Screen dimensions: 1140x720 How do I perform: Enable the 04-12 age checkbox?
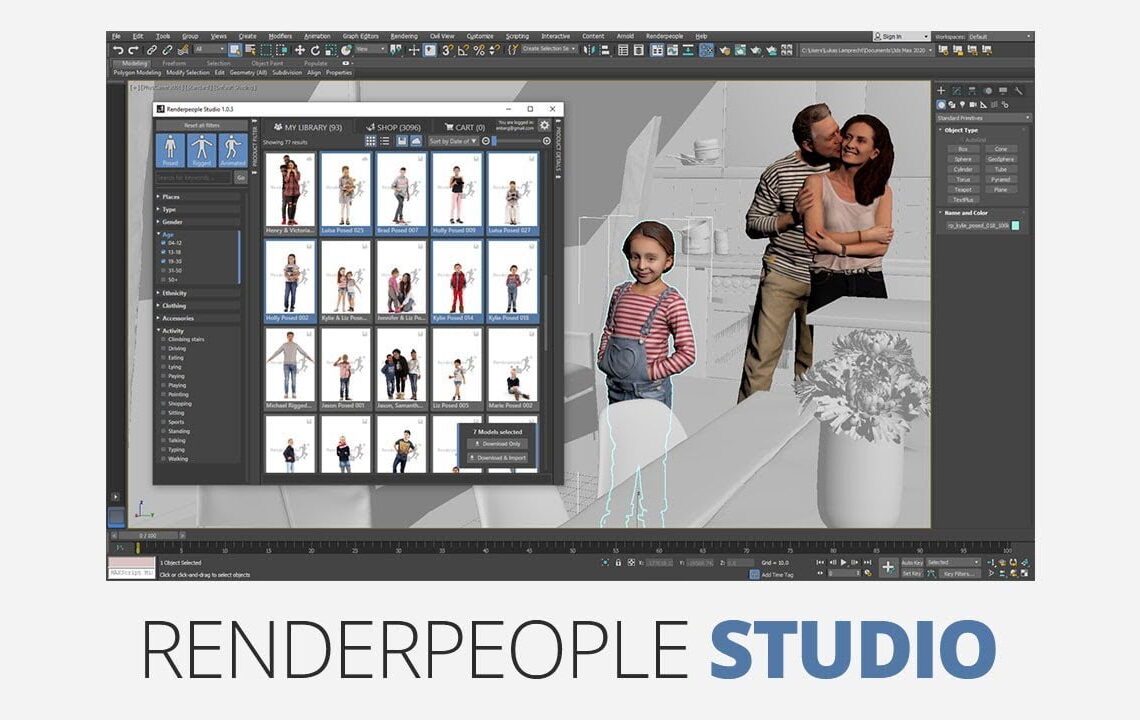click(163, 243)
